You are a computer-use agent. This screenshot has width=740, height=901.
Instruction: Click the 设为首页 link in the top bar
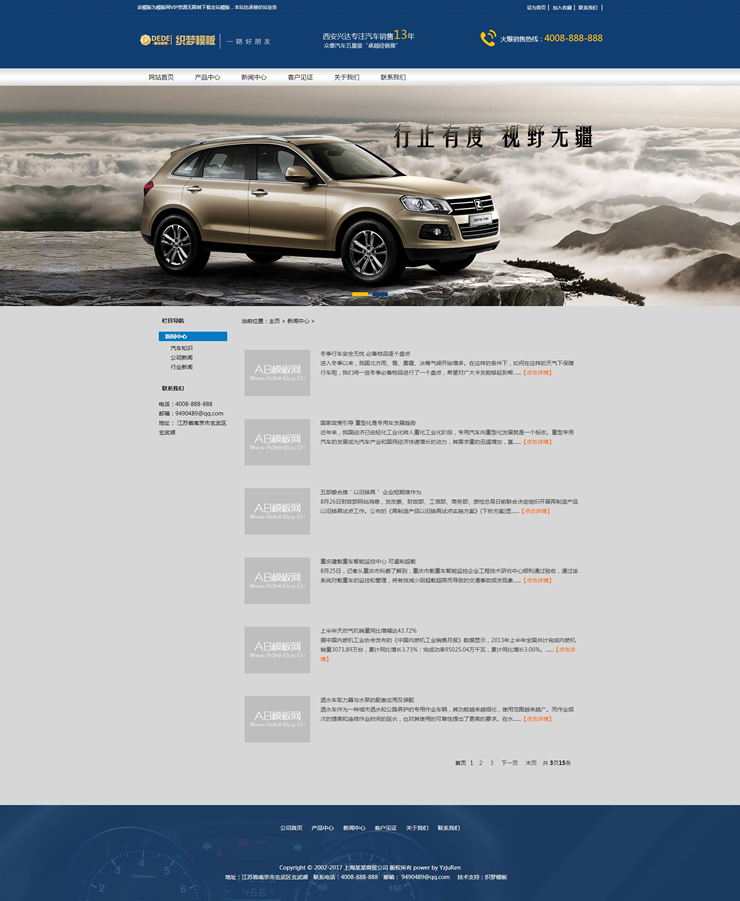tap(536, 7)
